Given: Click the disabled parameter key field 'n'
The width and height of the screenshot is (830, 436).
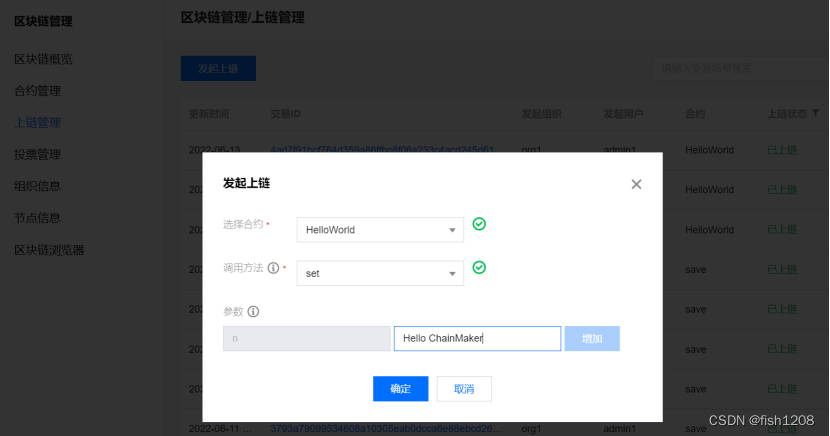Looking at the screenshot, I should [x=306, y=339].
